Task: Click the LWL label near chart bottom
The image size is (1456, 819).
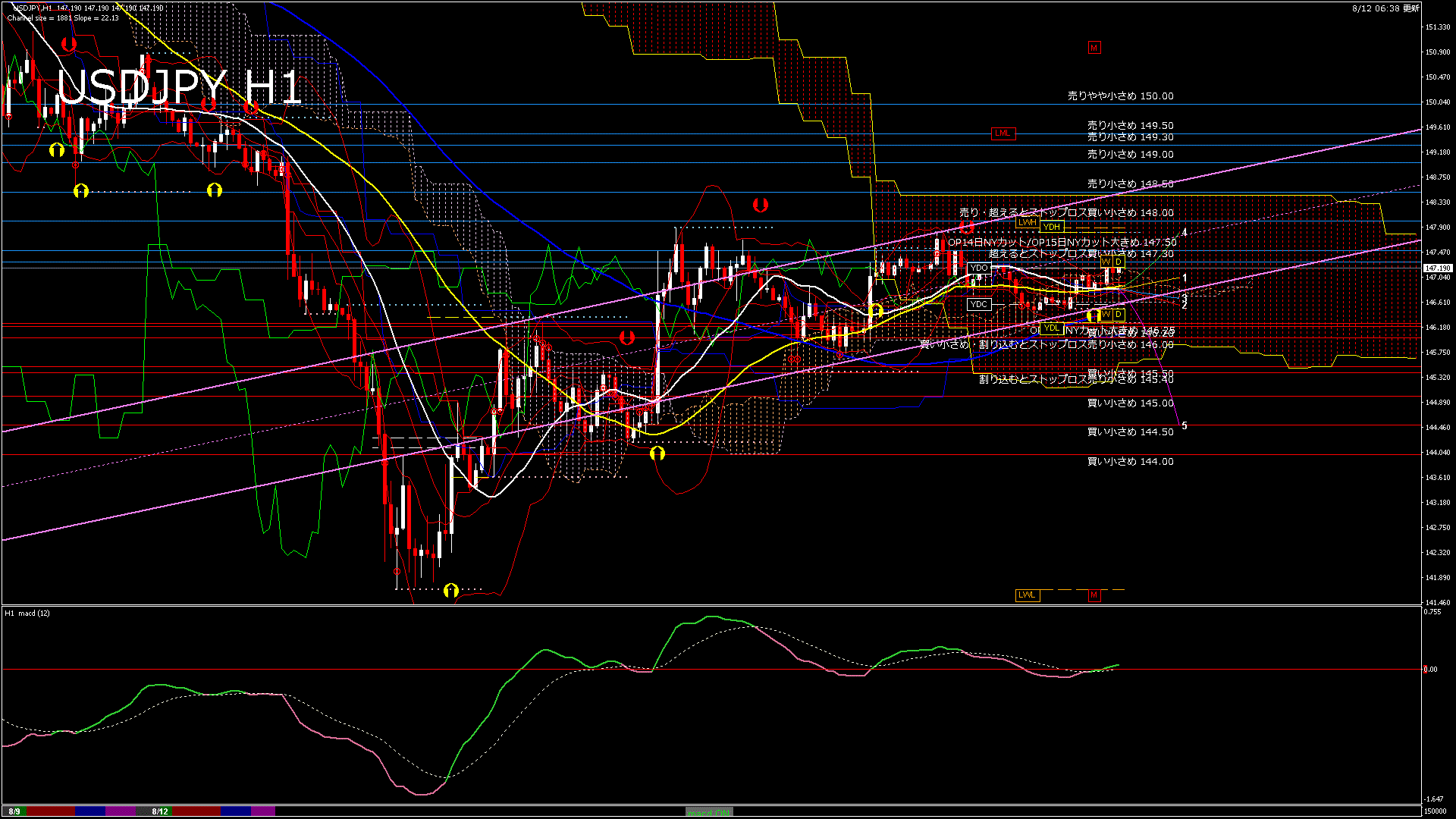Action: pyautogui.click(x=1027, y=595)
